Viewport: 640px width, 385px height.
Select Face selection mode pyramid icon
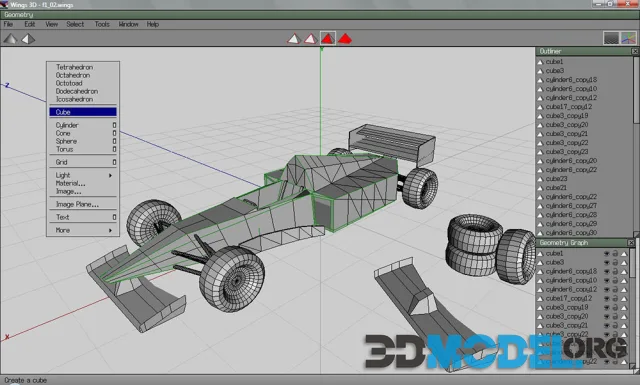[x=328, y=39]
